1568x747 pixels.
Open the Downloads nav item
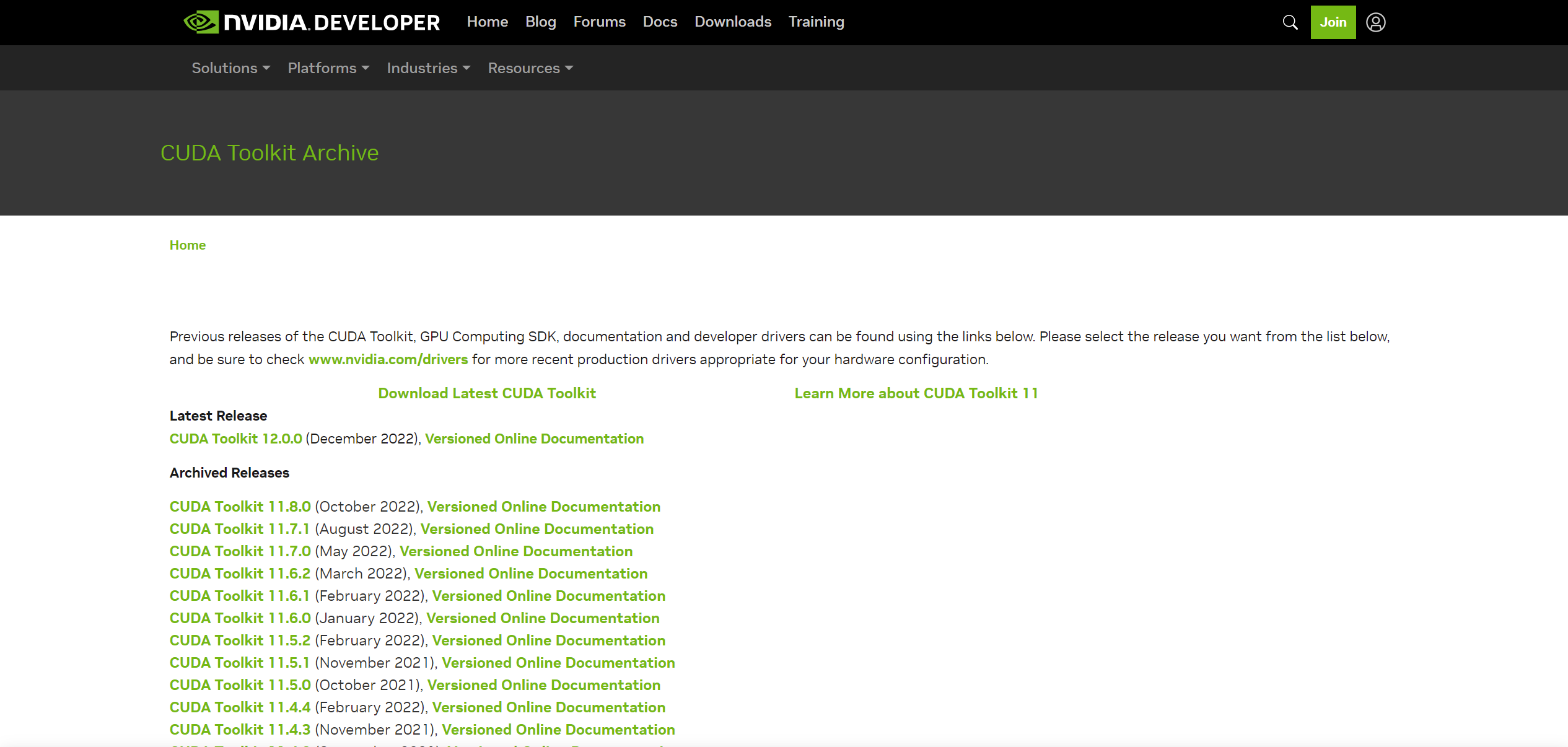[x=733, y=22]
